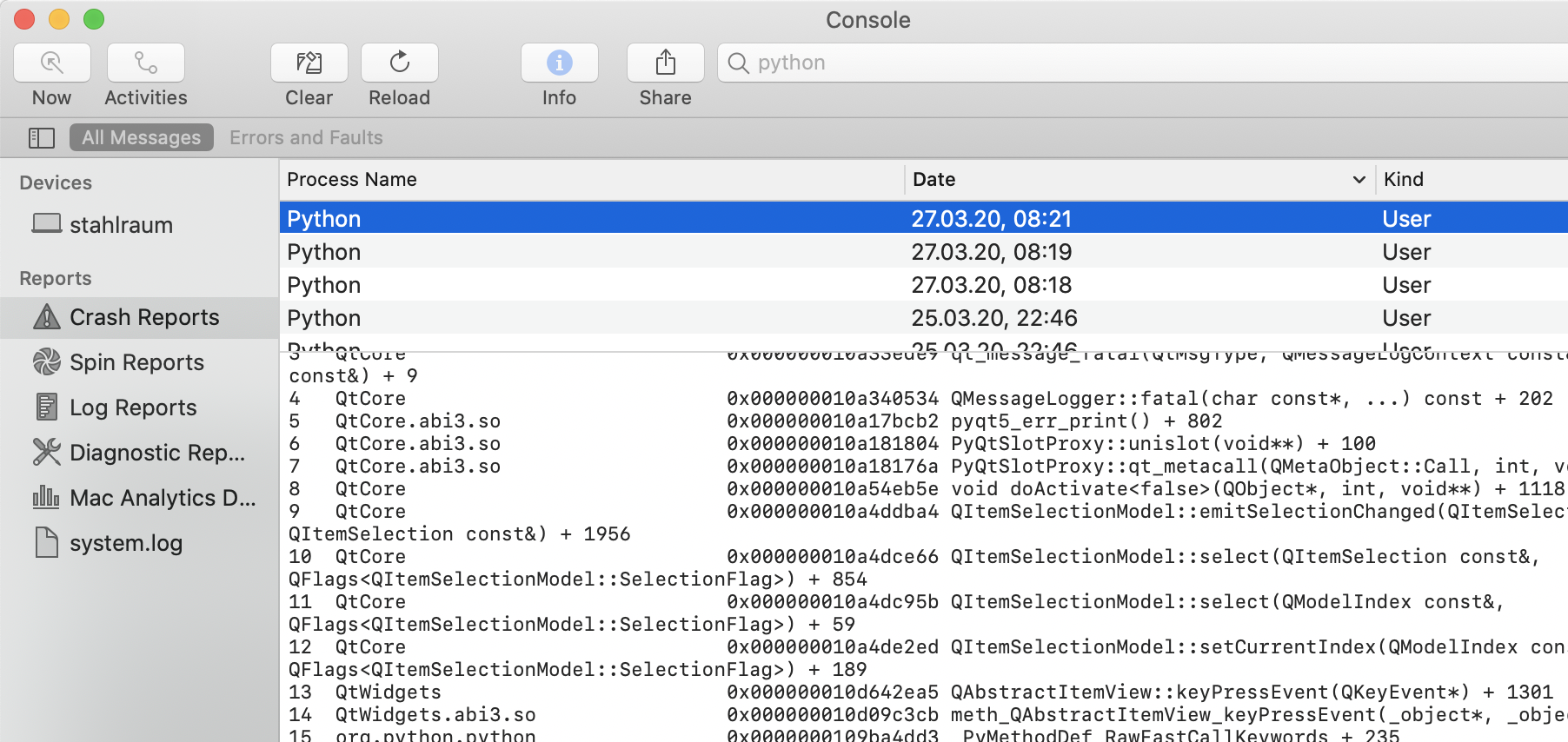
Task: Select the Python report from 27.03.20, 08:21
Action: [x=923, y=218]
